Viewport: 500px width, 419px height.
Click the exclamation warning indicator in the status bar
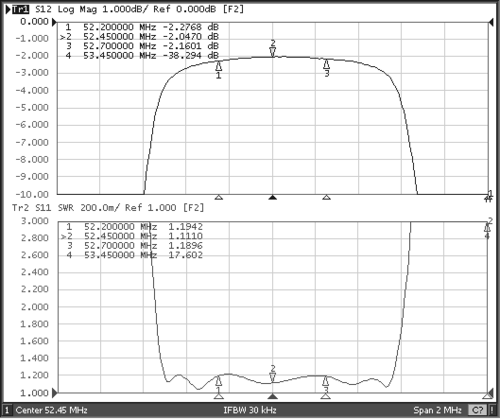[x=492, y=410]
